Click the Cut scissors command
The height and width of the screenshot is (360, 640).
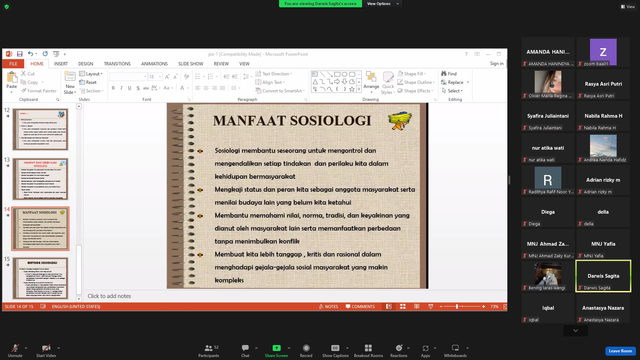coord(28,73)
